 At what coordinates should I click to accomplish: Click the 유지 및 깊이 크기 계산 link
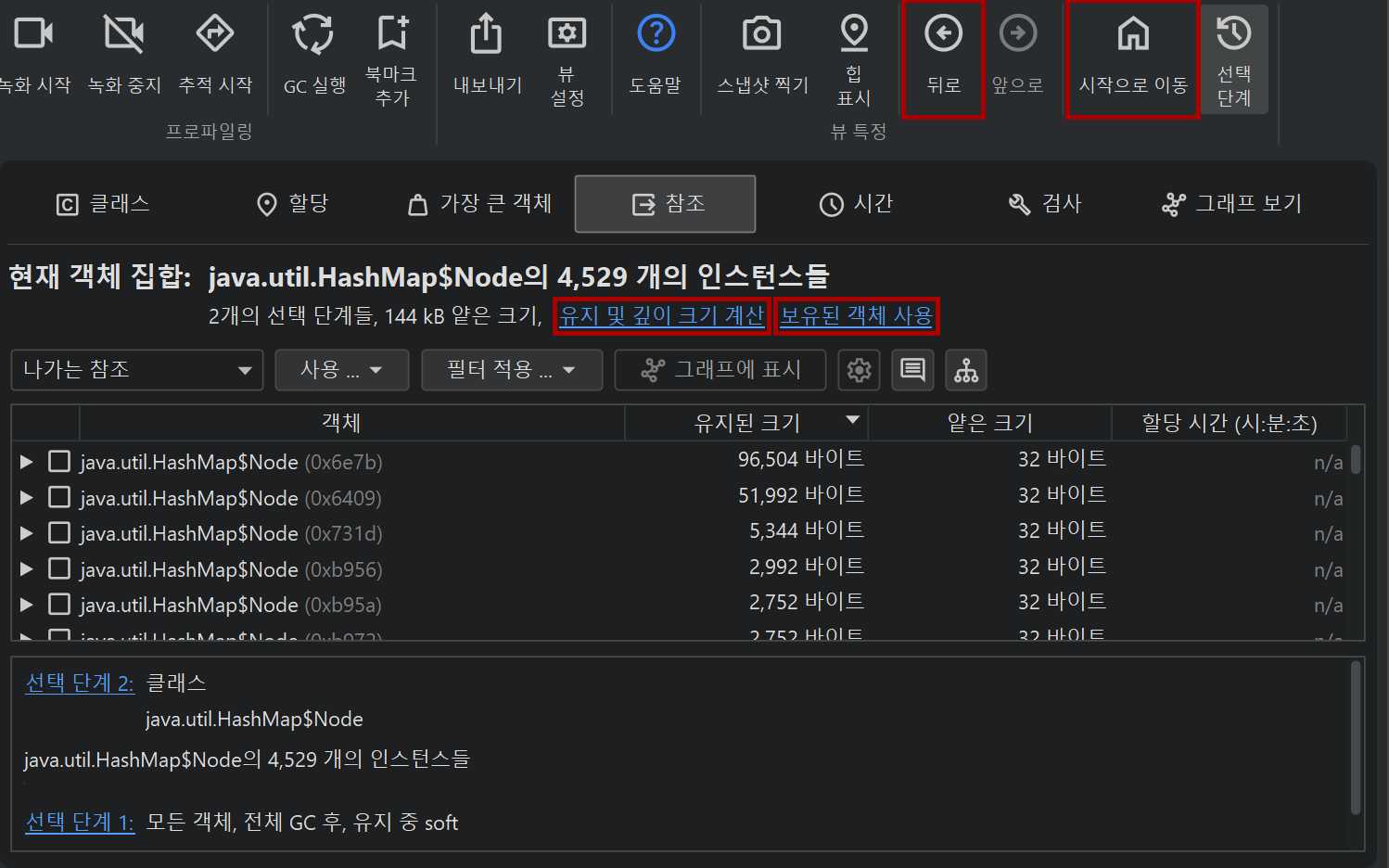click(x=661, y=316)
